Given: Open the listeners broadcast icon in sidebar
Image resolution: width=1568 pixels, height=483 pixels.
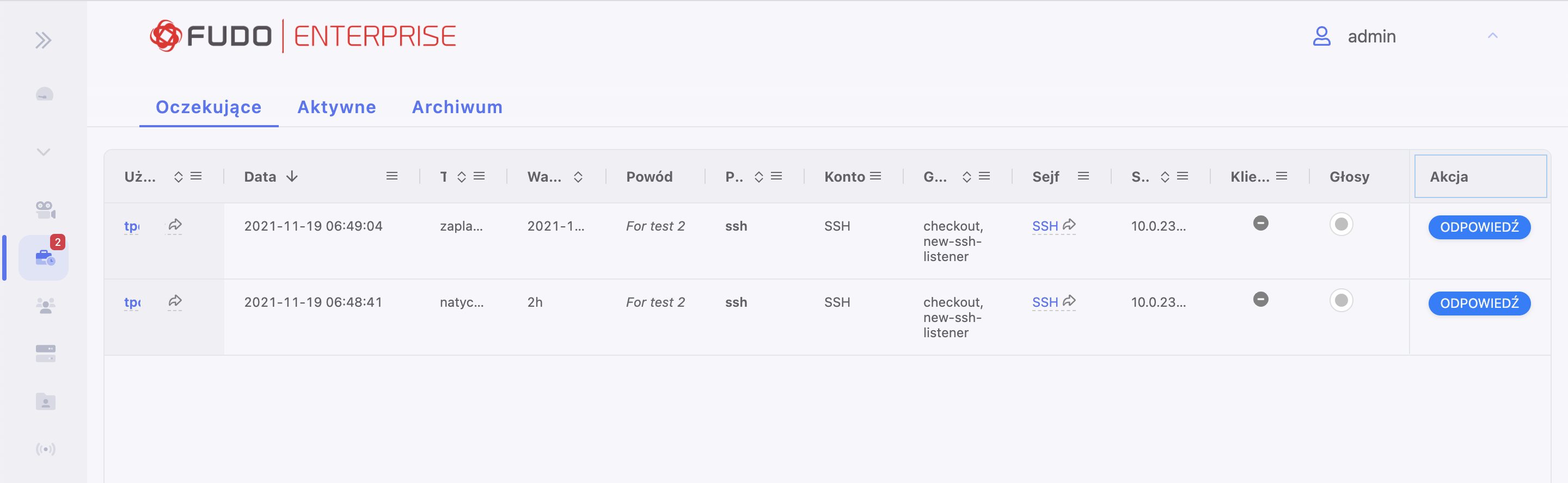Looking at the screenshot, I should pos(46,449).
